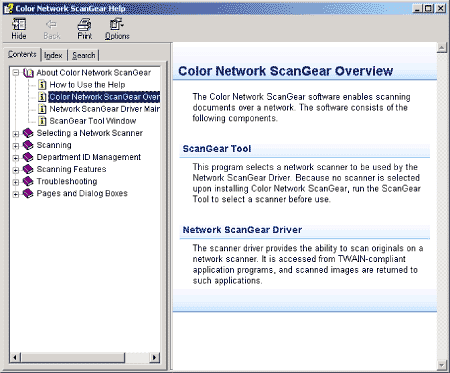The height and width of the screenshot is (373, 450).
Task: Expand the Pages and Dialog Boxes node
Action: pos(15,194)
